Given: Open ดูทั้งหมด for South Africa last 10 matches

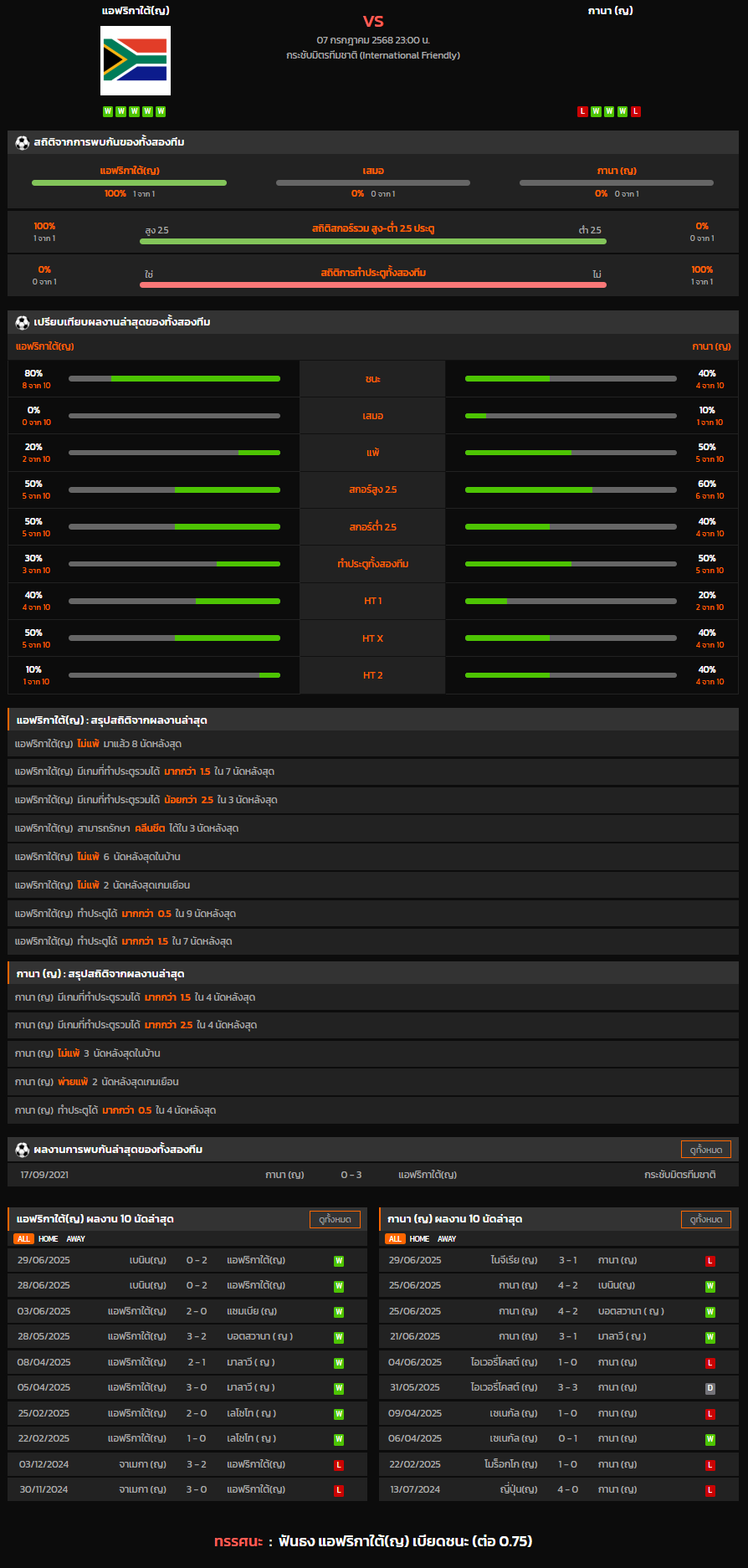Looking at the screenshot, I should click(335, 1220).
